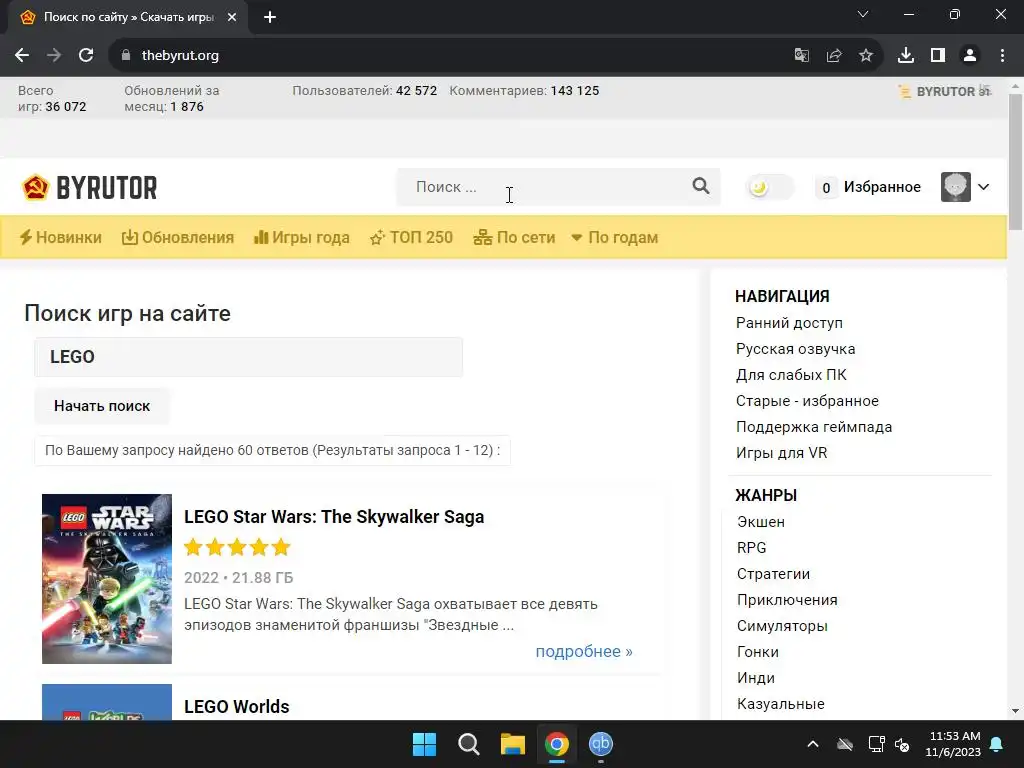The height and width of the screenshot is (768, 1024).
Task: Open Для слабых ПК navigation link
Action: [x=791, y=375]
